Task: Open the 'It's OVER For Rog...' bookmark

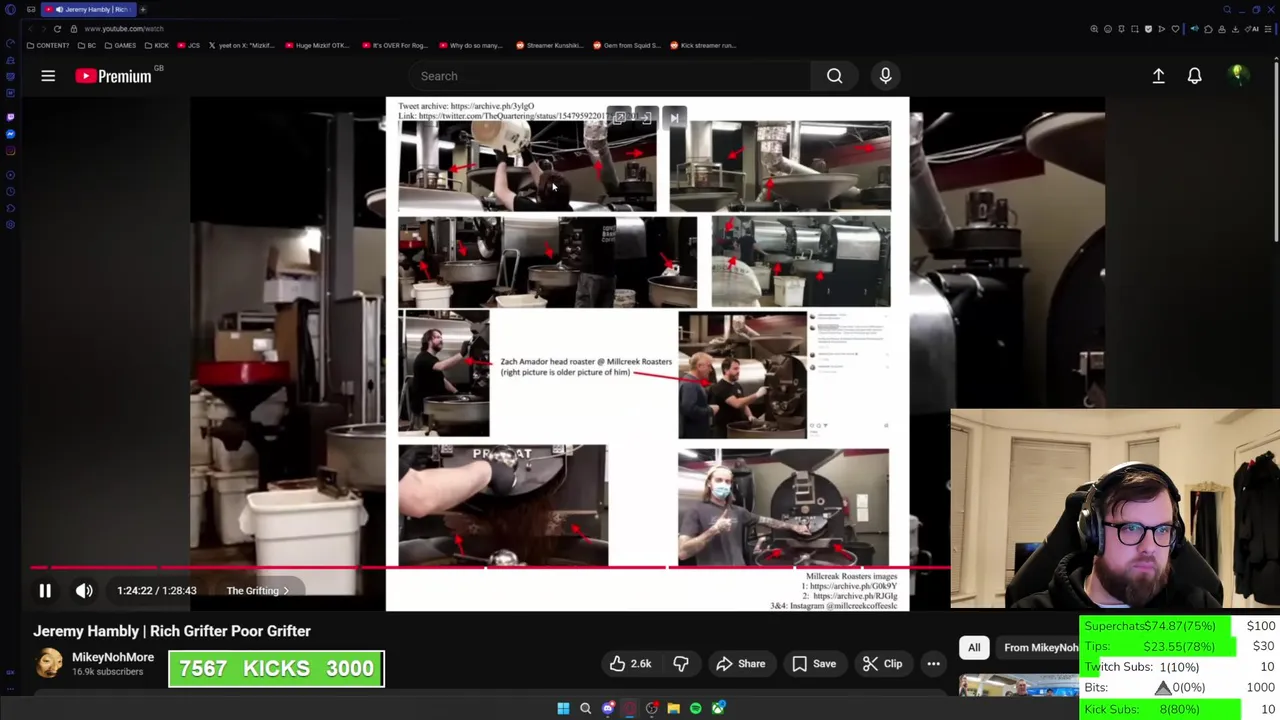Action: pyautogui.click(x=396, y=45)
